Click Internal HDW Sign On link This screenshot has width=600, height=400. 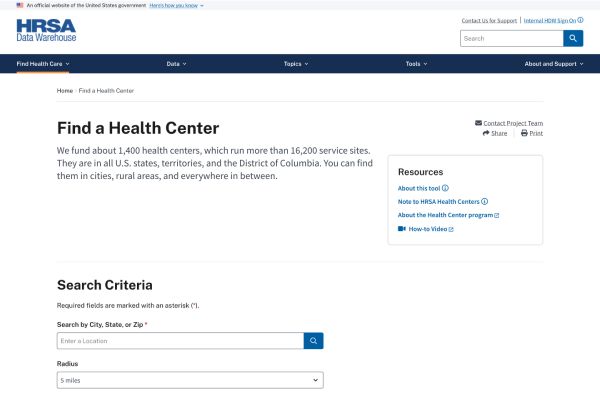click(x=550, y=20)
